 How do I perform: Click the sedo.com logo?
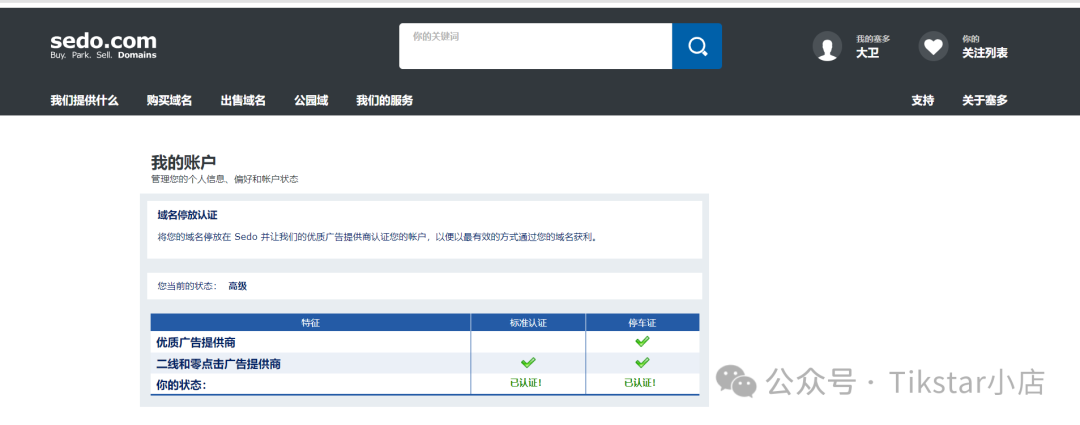coord(103,45)
